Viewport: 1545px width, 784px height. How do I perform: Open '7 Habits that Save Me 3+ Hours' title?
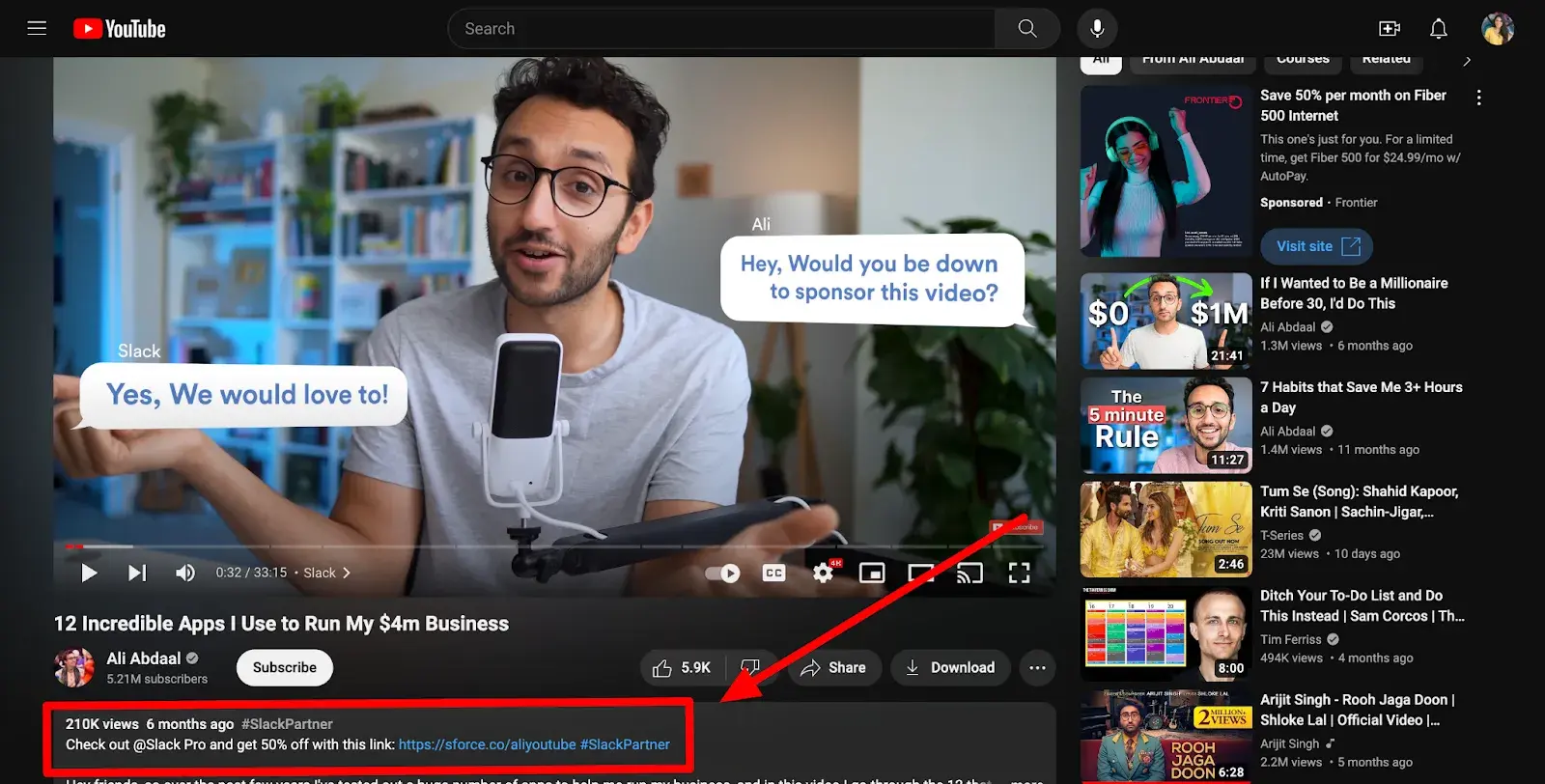[1361, 397]
